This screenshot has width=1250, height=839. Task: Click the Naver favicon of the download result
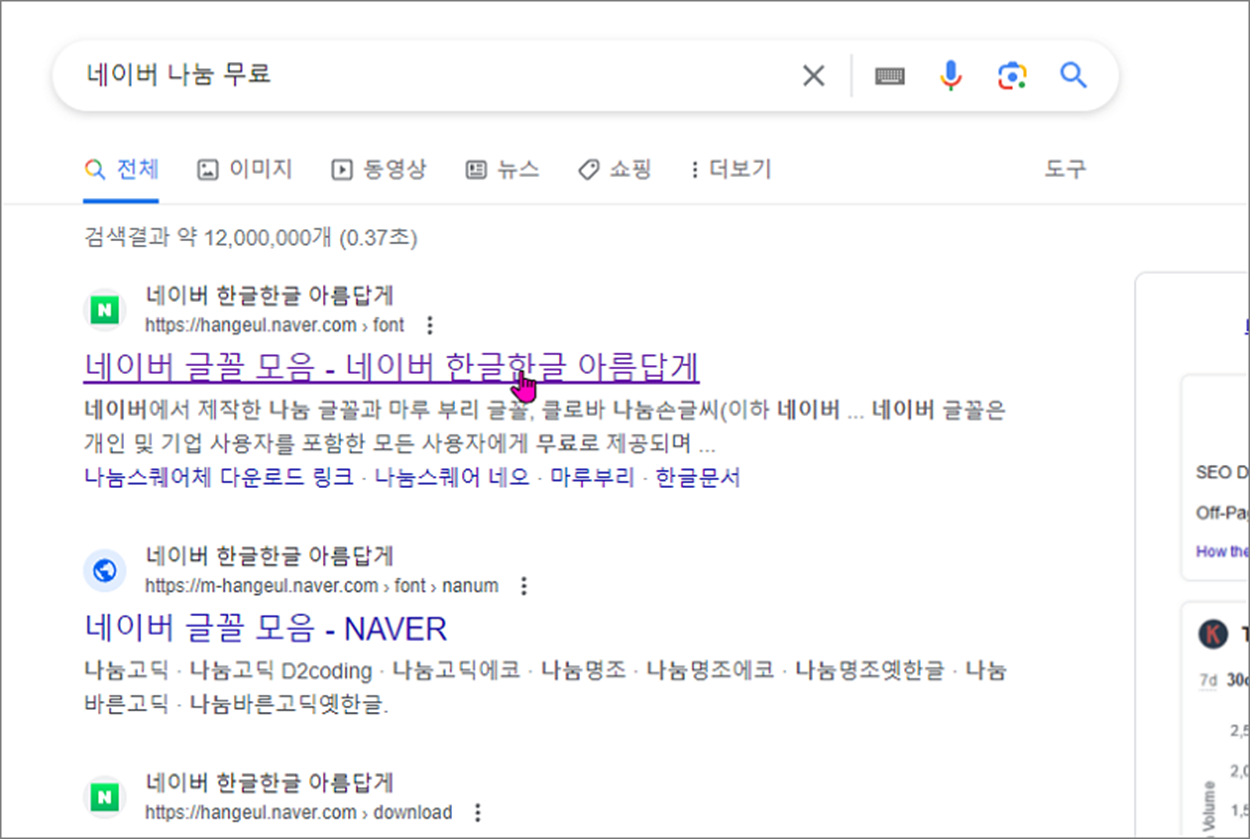tap(105, 797)
